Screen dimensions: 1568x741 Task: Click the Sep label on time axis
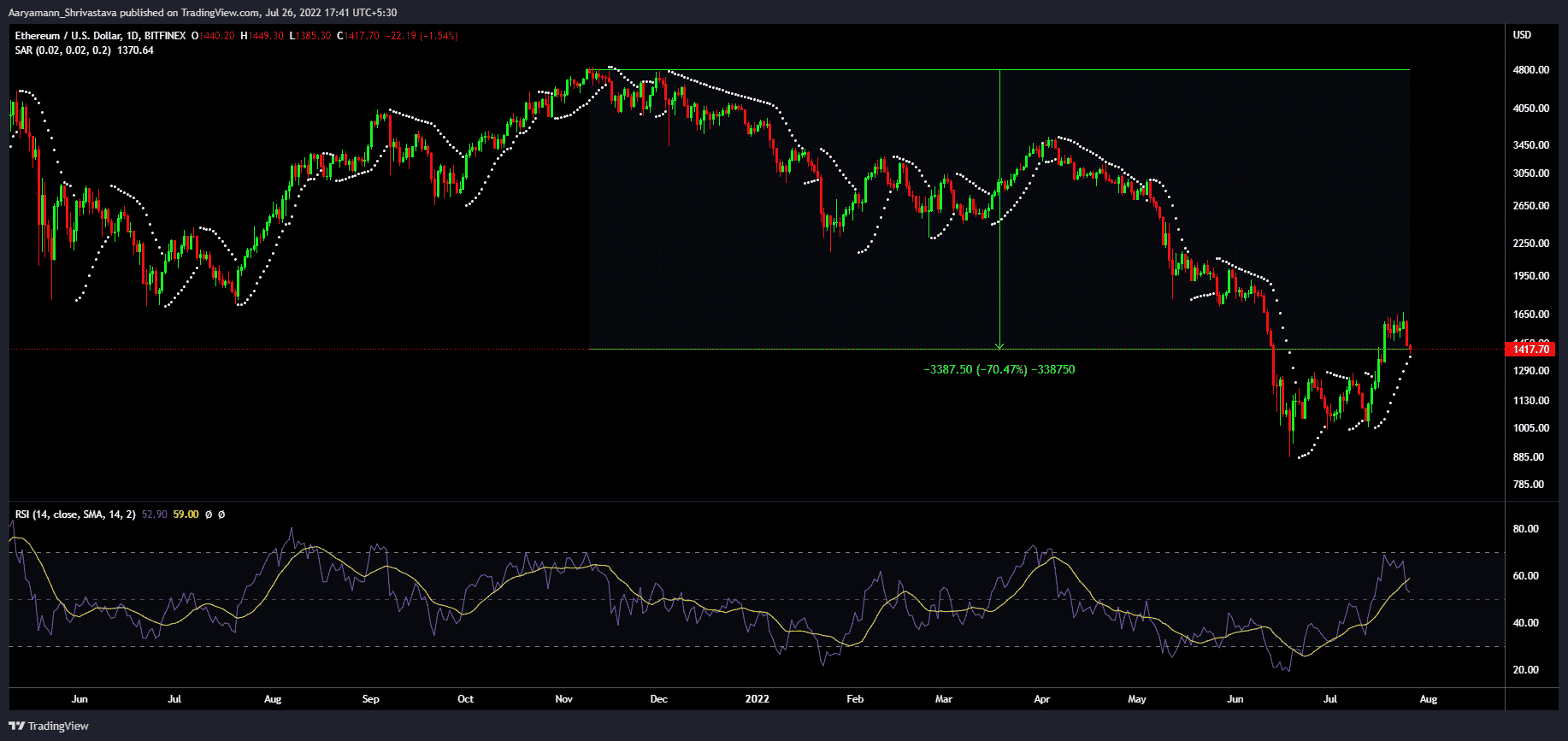pos(370,699)
